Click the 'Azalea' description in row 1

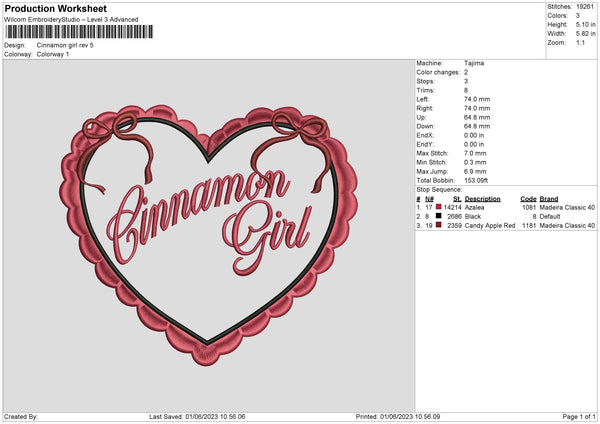pyautogui.click(x=474, y=207)
